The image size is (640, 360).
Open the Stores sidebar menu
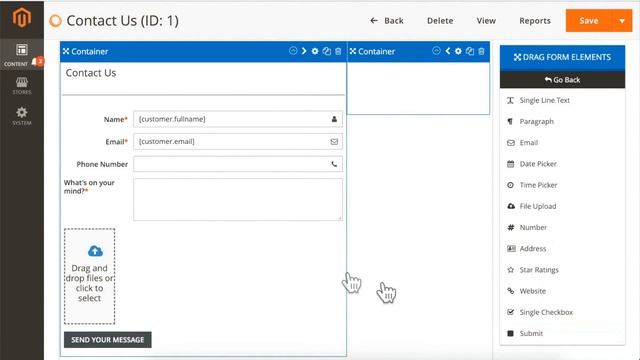[22, 86]
